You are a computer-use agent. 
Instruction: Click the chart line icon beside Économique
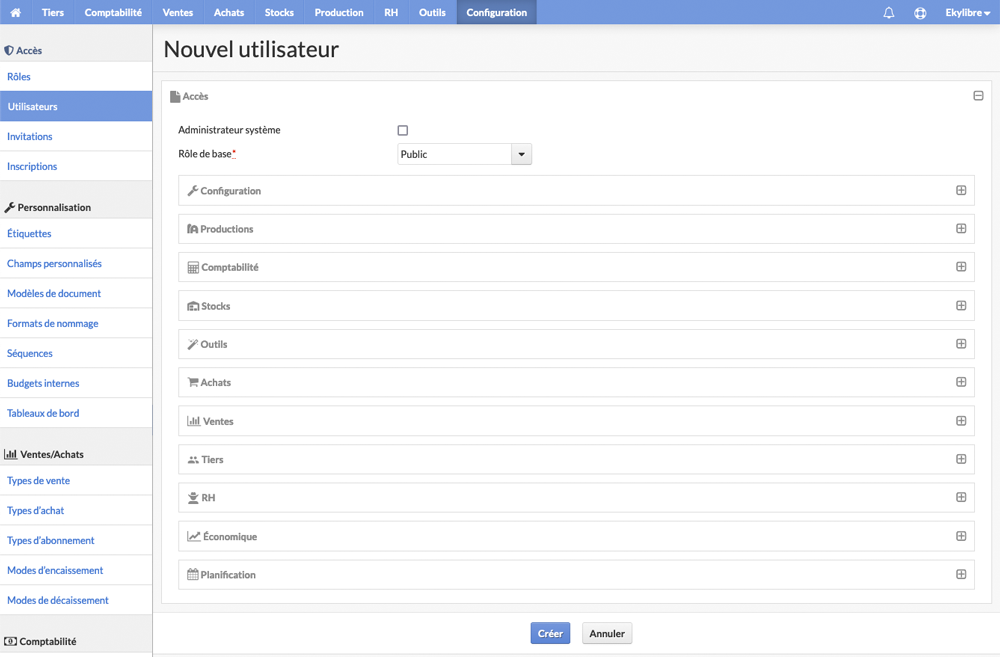click(194, 536)
